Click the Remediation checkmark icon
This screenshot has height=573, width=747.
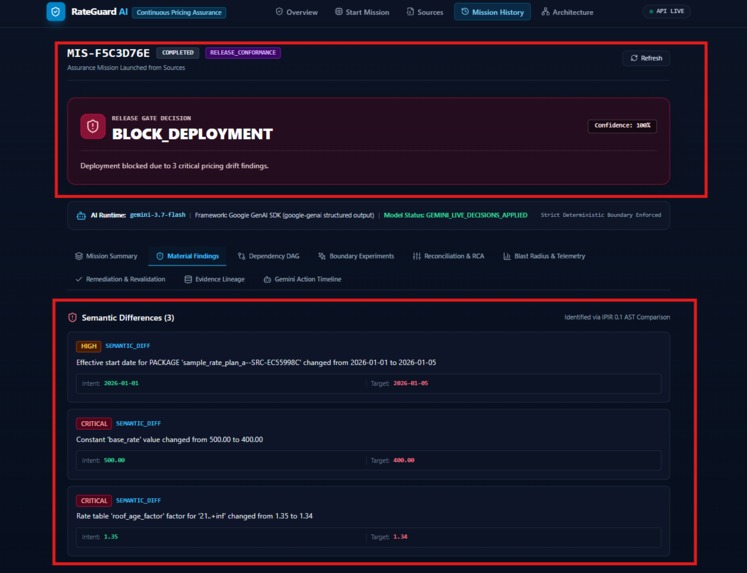(x=79, y=279)
